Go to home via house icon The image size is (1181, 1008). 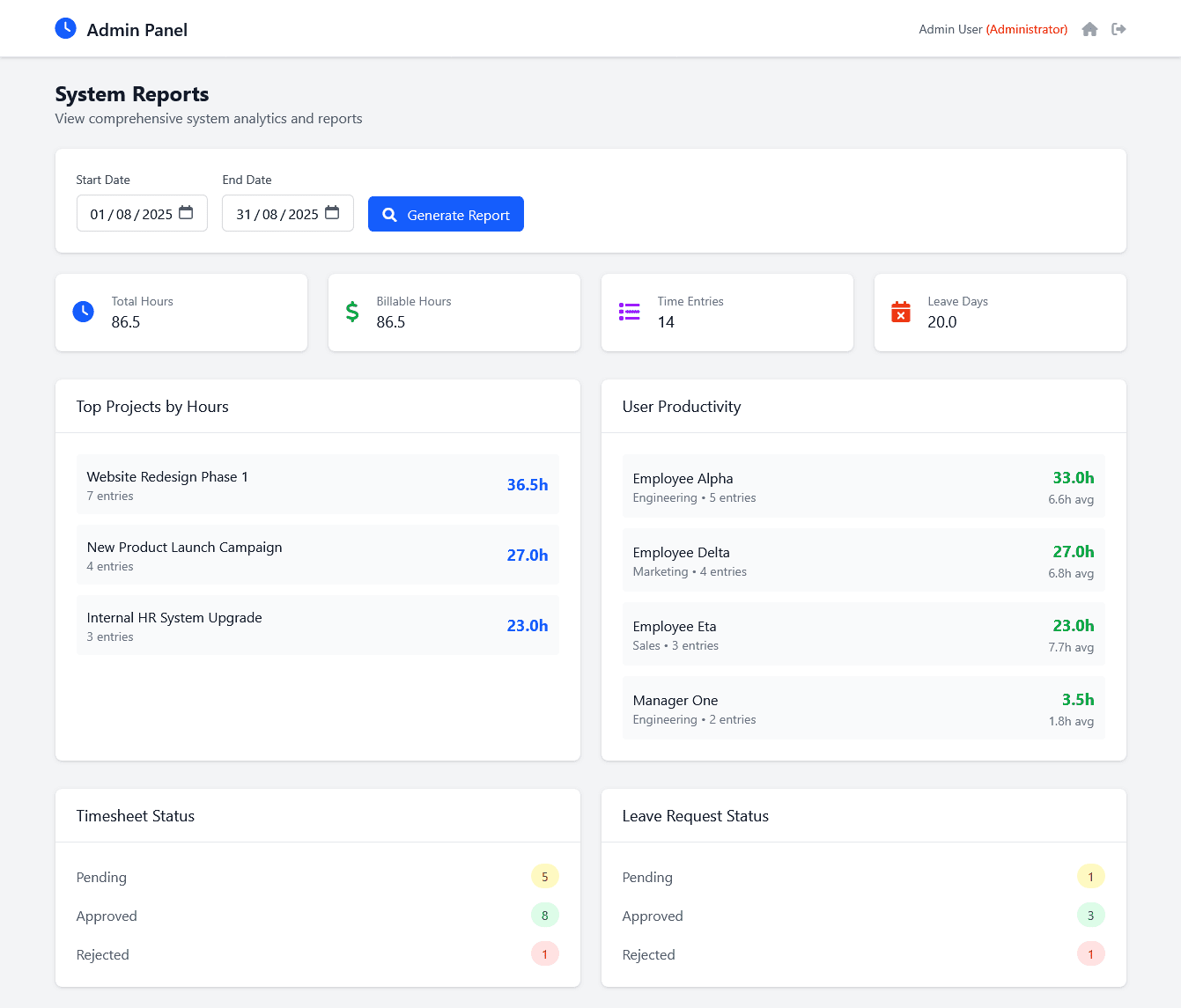point(1089,30)
